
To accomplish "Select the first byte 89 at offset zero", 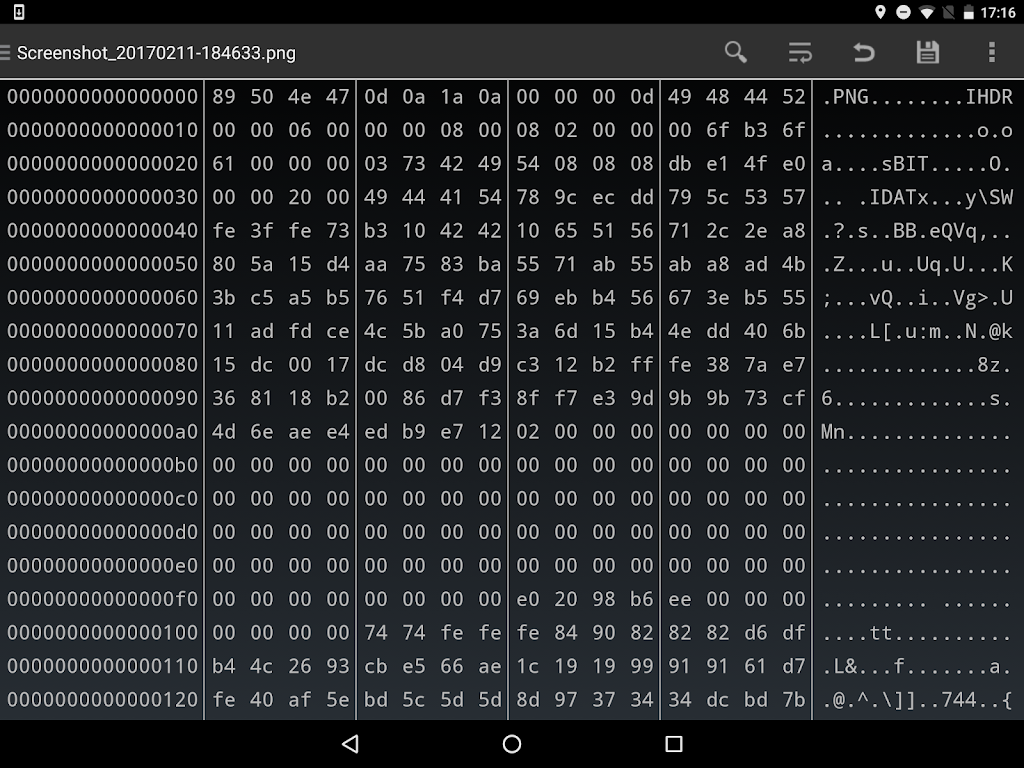I will pos(224,97).
